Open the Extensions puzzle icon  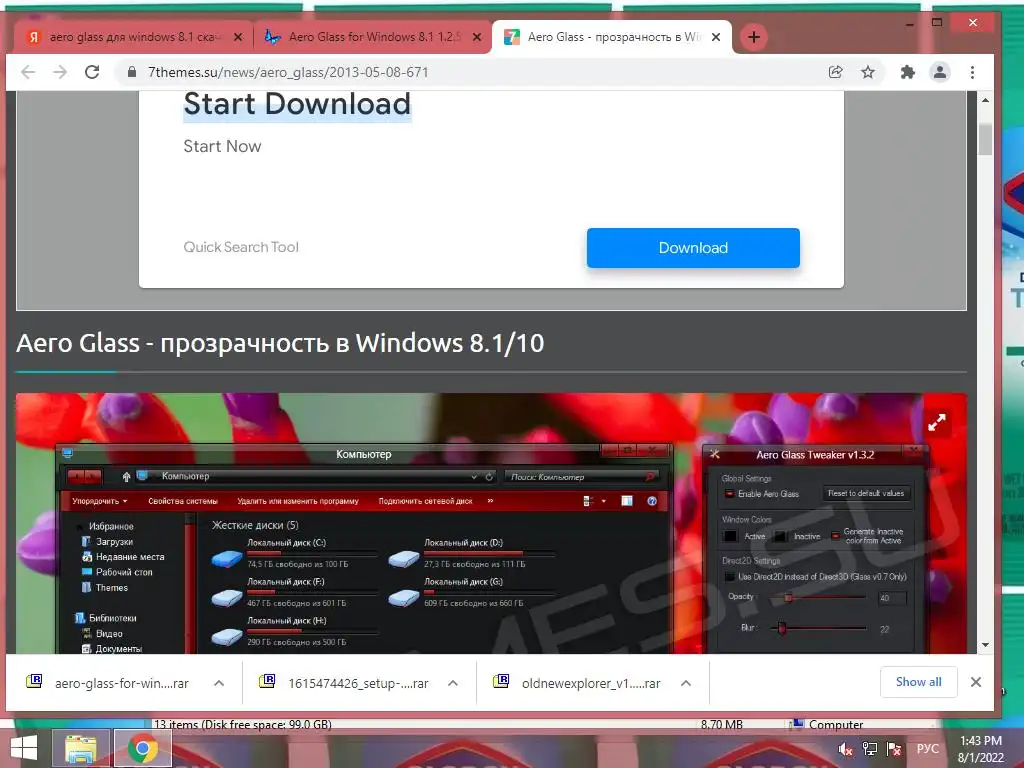point(907,72)
